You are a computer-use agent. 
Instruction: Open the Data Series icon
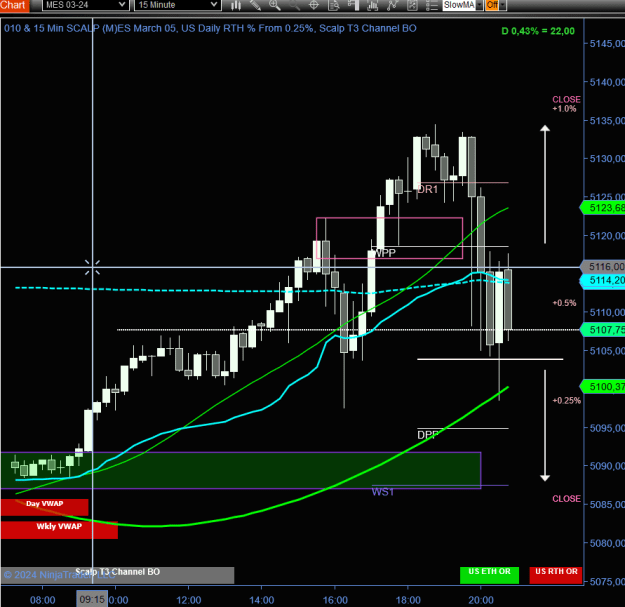click(373, 5)
